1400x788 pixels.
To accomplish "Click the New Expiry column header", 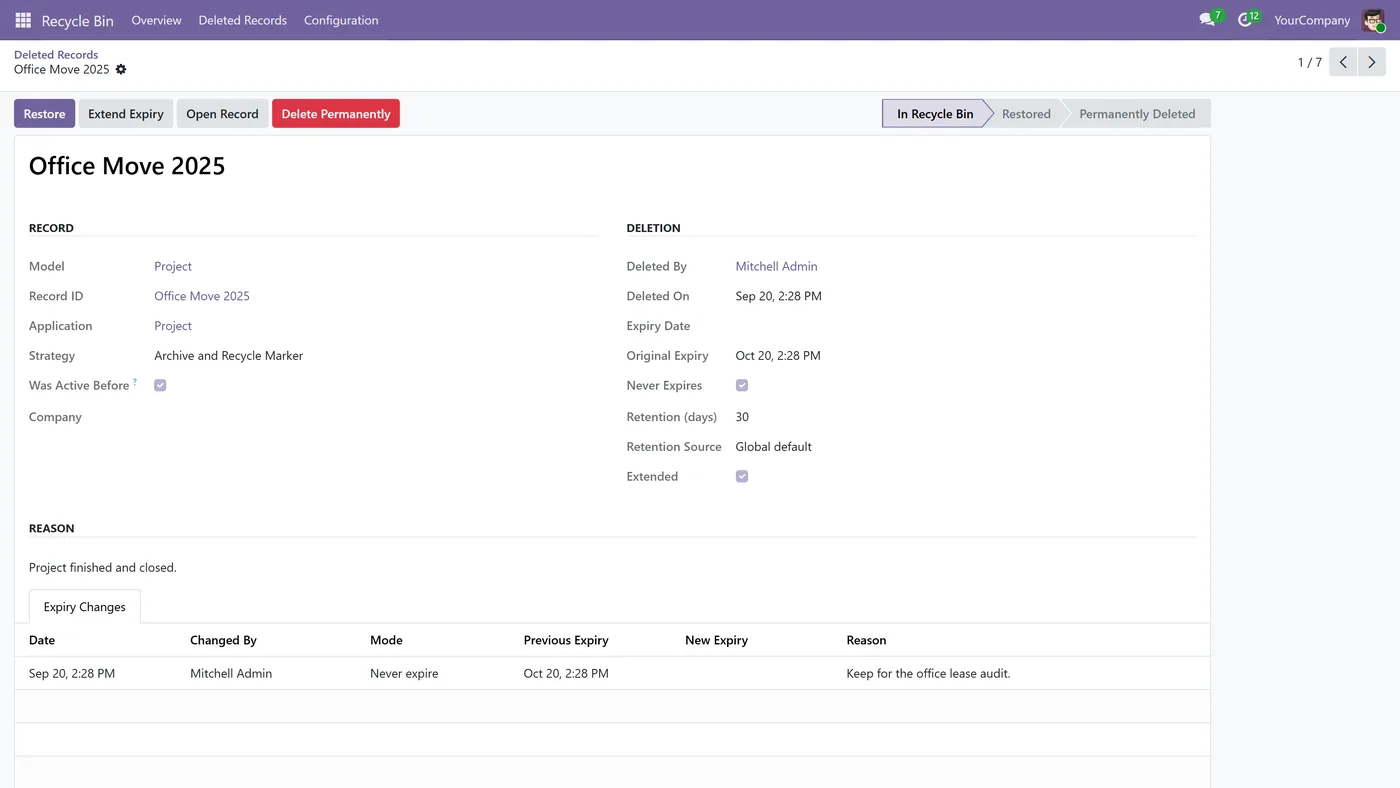I will 716,640.
